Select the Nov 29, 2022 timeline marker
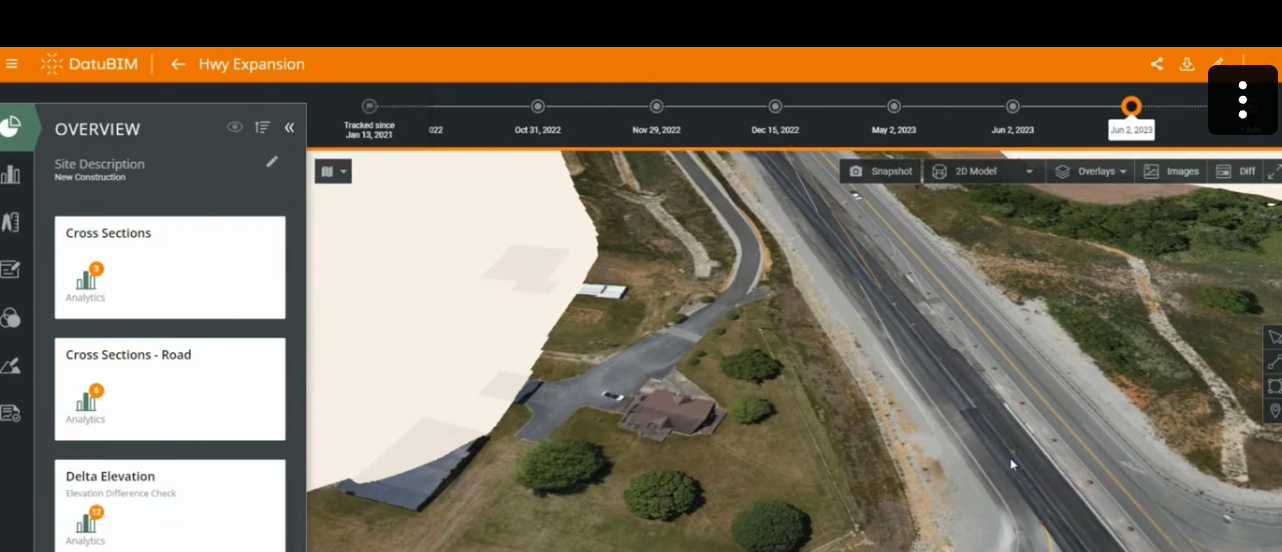Screen dimensions: 1282x552 click(656, 106)
